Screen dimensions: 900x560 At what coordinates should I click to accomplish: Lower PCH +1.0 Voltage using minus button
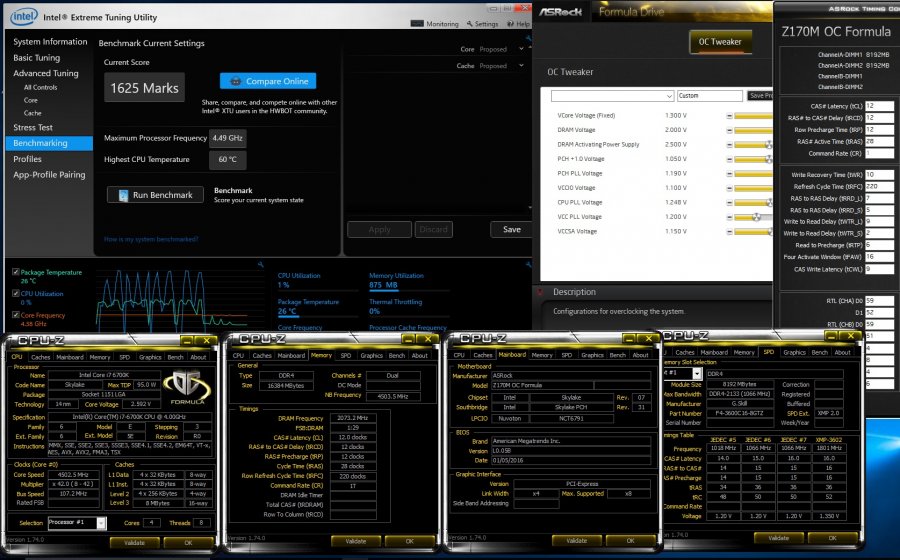point(729,159)
